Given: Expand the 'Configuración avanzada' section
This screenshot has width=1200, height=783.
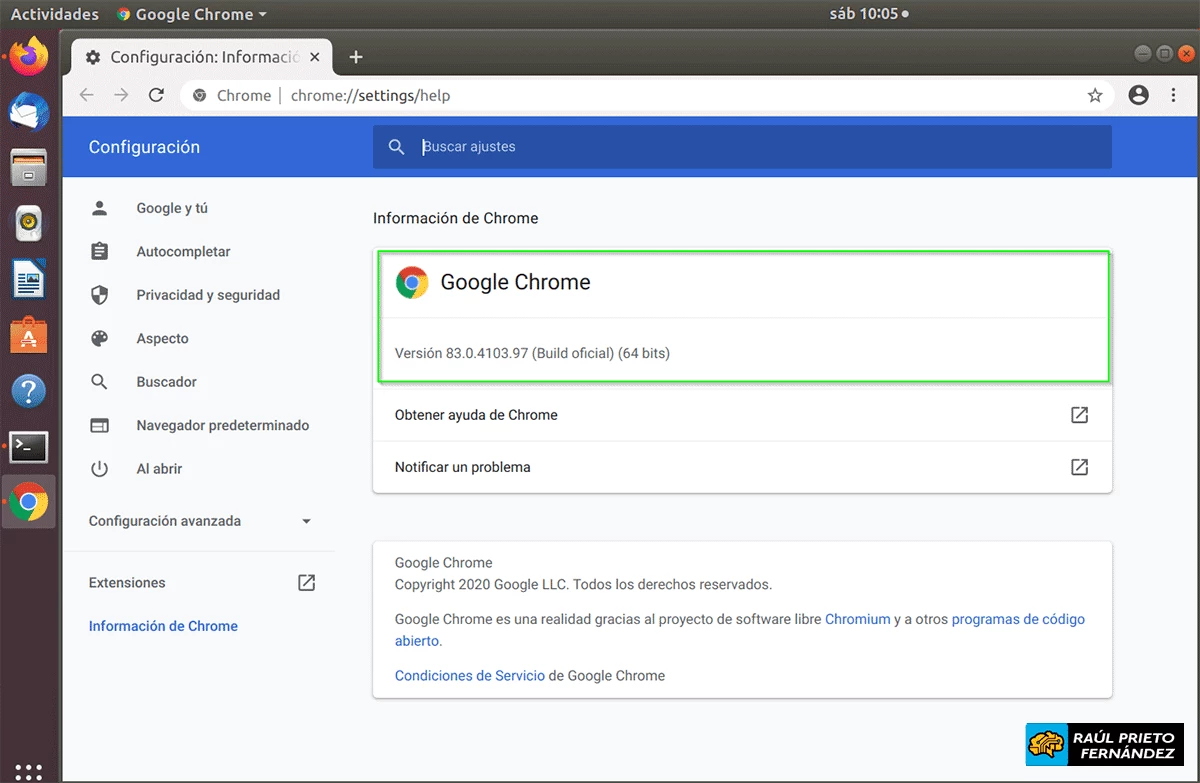Looking at the screenshot, I should [x=305, y=521].
